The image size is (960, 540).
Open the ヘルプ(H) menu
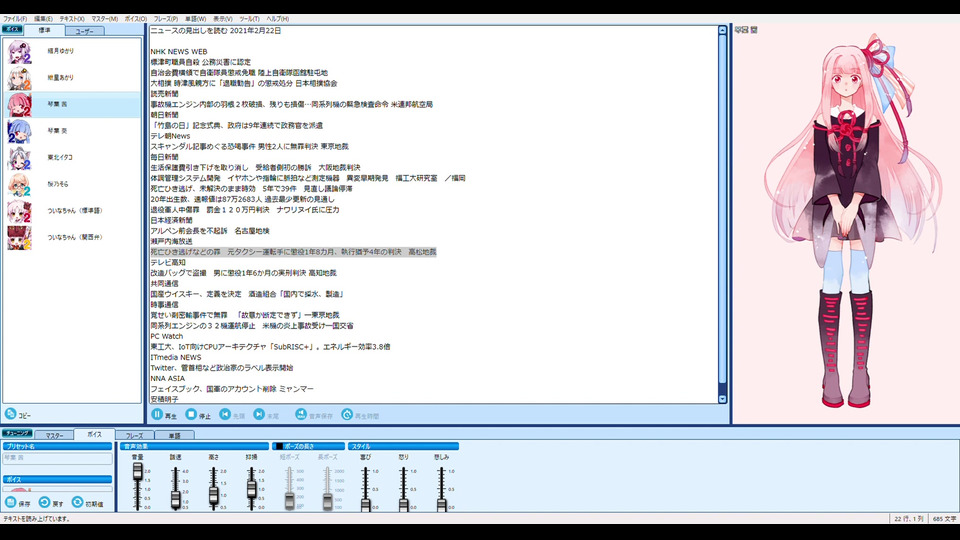tap(277, 19)
